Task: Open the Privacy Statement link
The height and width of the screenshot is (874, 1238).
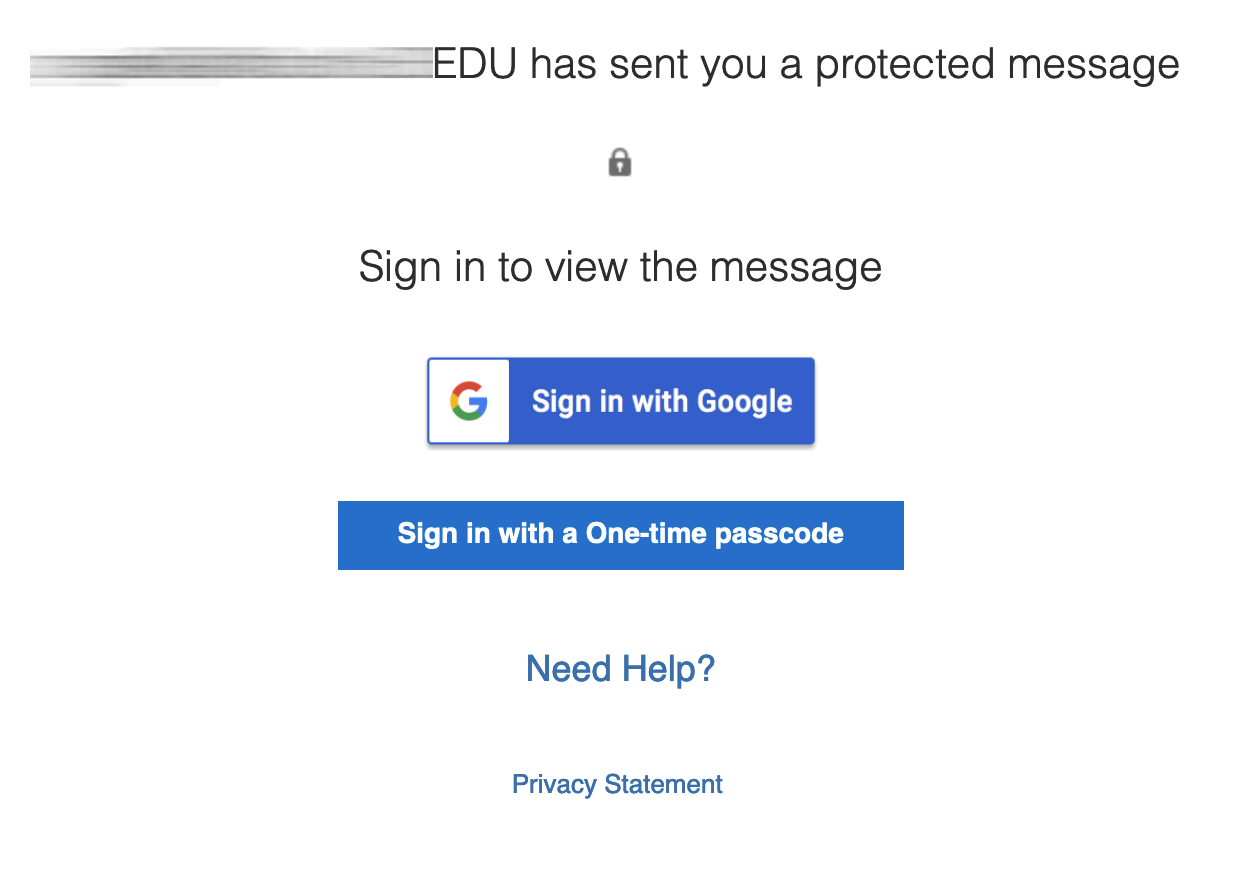Action: (617, 784)
